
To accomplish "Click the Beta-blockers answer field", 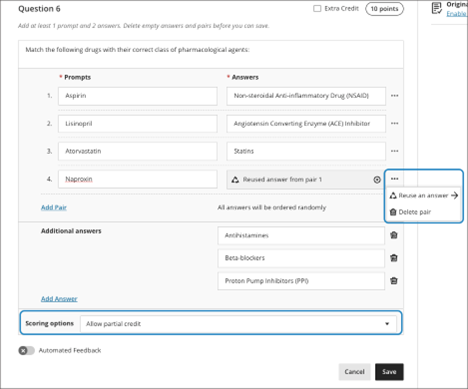I will [x=301, y=258].
